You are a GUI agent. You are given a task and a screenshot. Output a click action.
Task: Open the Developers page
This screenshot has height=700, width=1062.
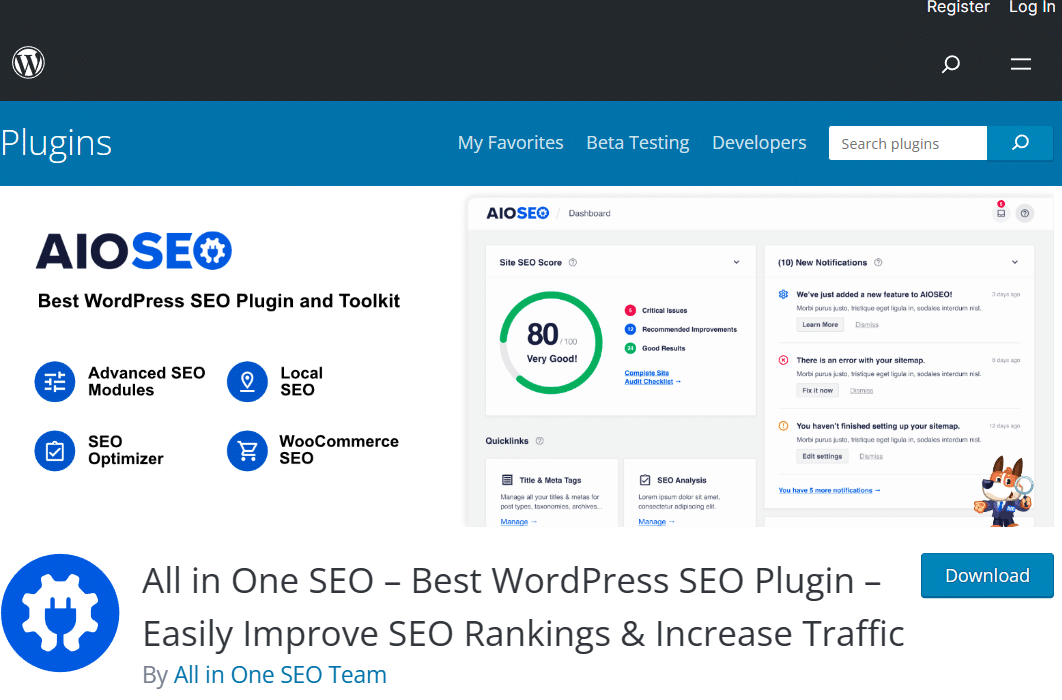pos(759,143)
